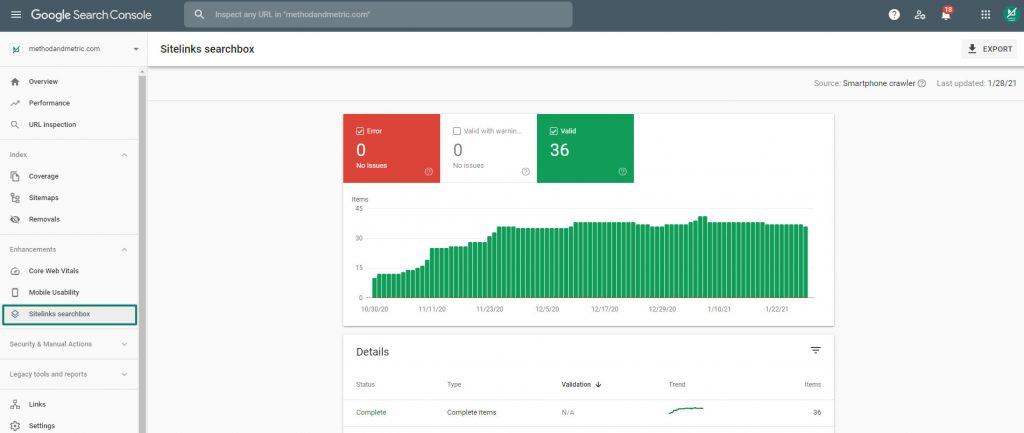Open the hamburger main menu

click(16, 14)
